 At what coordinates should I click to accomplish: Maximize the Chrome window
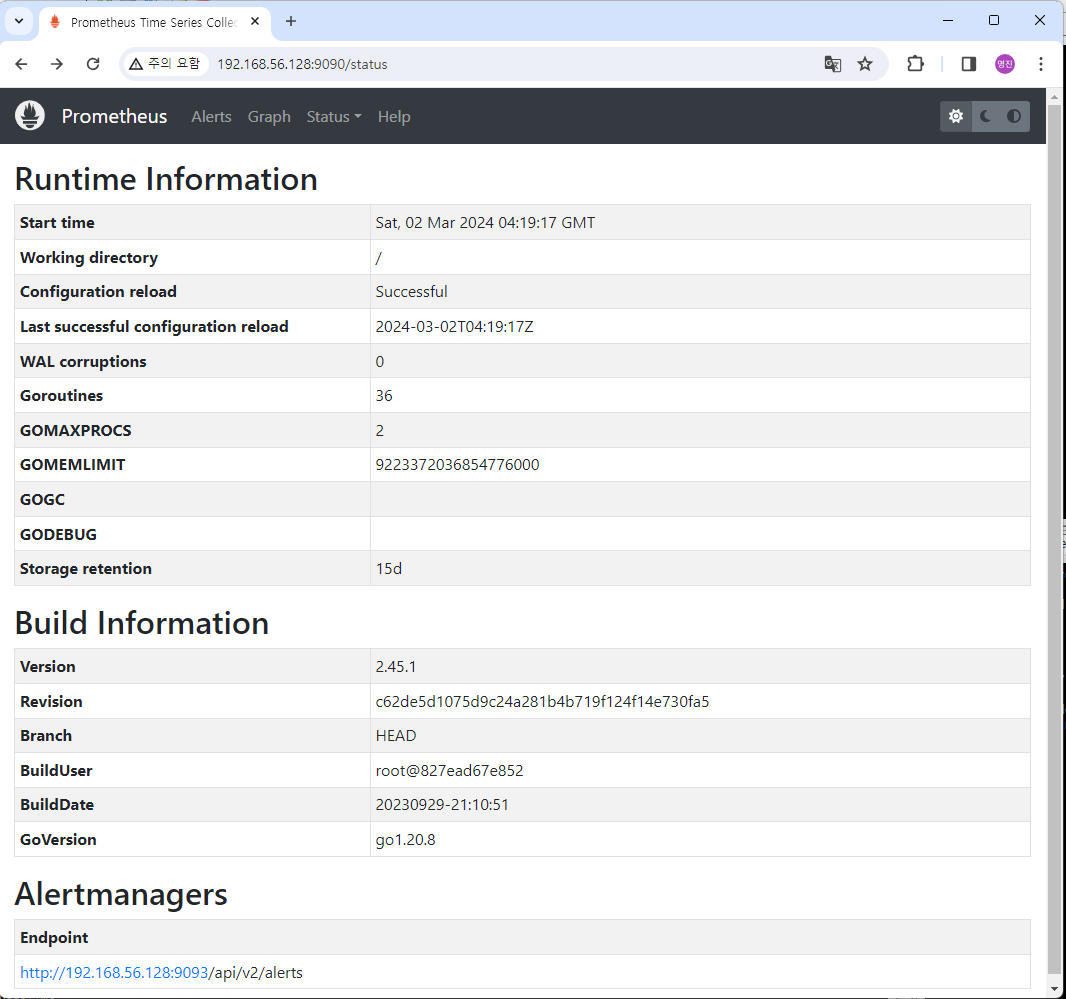tap(994, 20)
